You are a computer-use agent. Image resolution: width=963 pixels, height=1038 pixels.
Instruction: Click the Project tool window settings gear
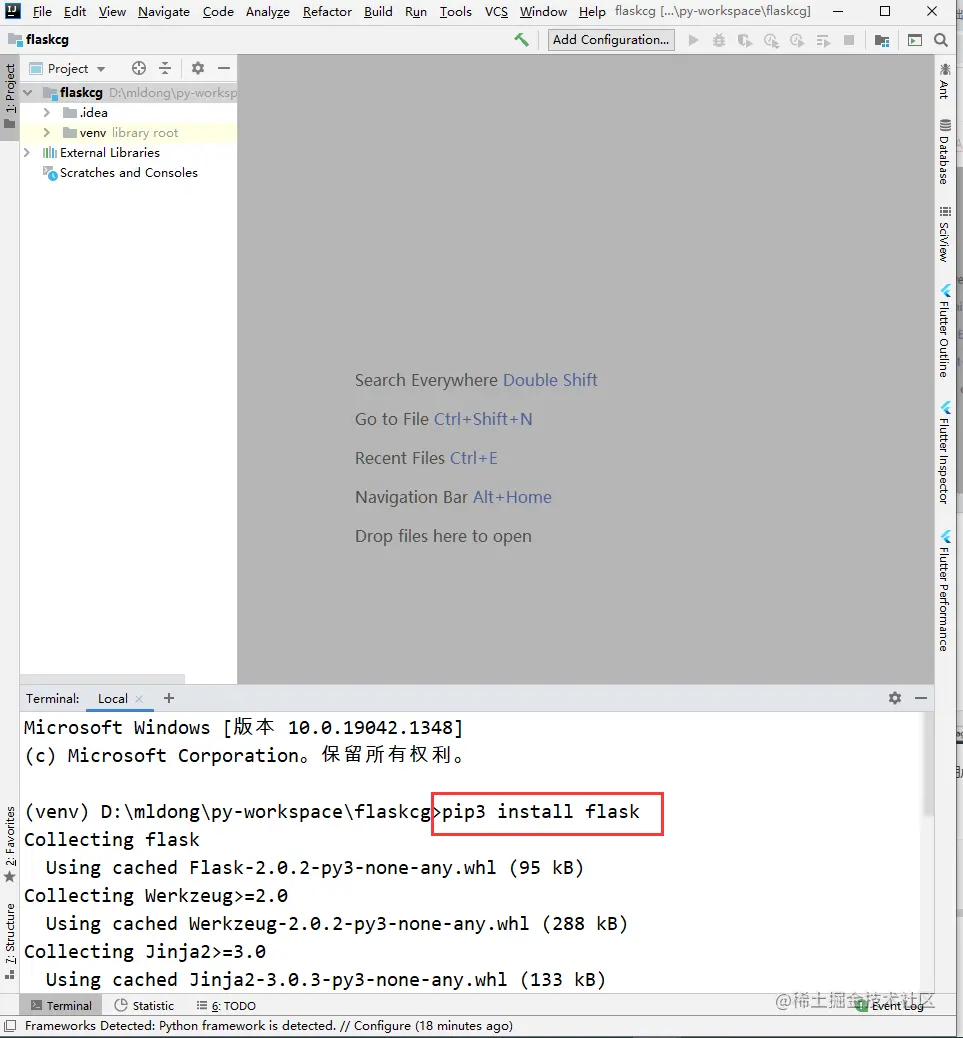pos(197,68)
